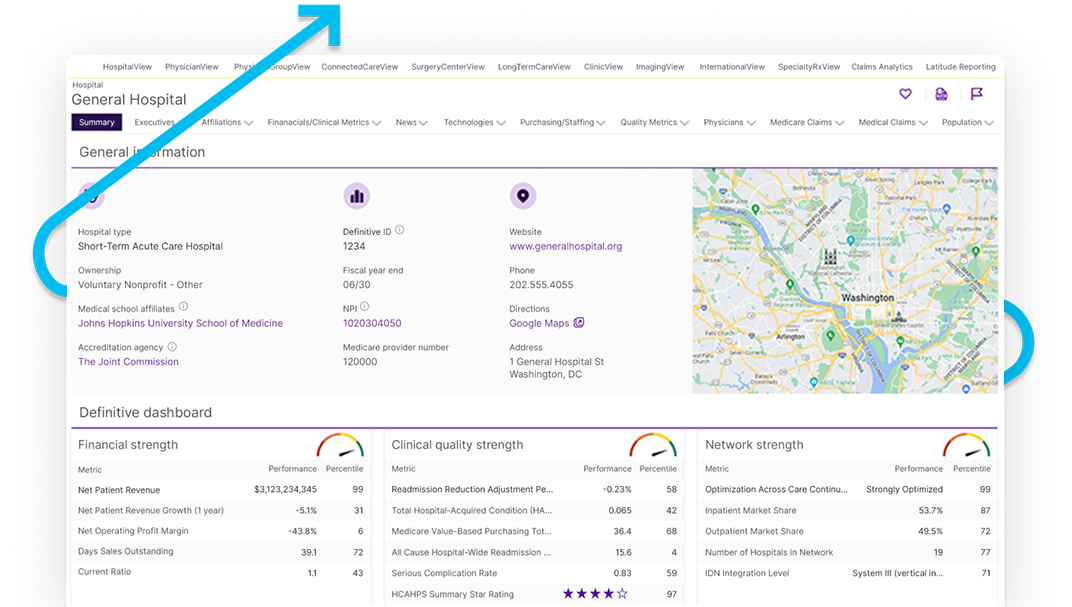Open the Medicare Claims dropdown
Viewport: 1072px width, 607px height.
(806, 122)
